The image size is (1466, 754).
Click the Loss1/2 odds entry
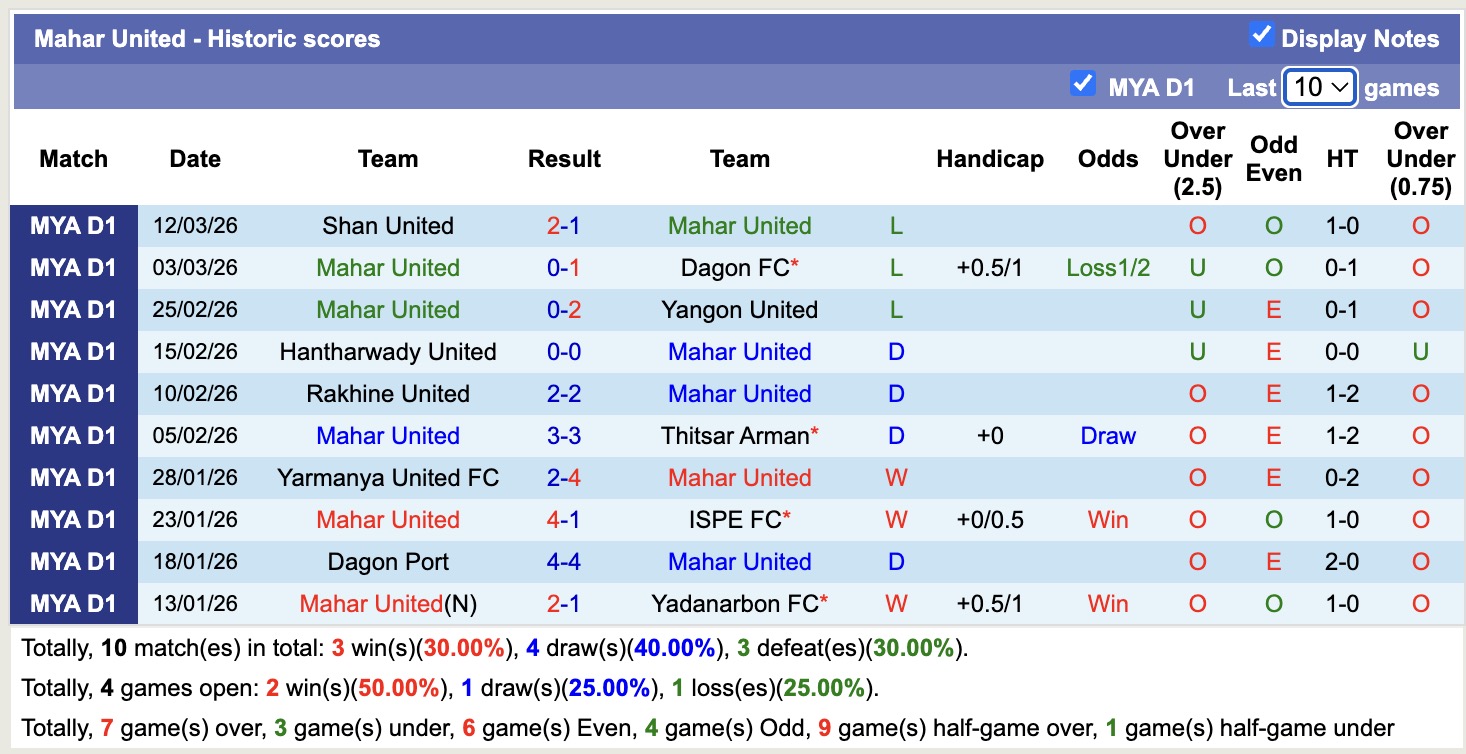point(1107,267)
